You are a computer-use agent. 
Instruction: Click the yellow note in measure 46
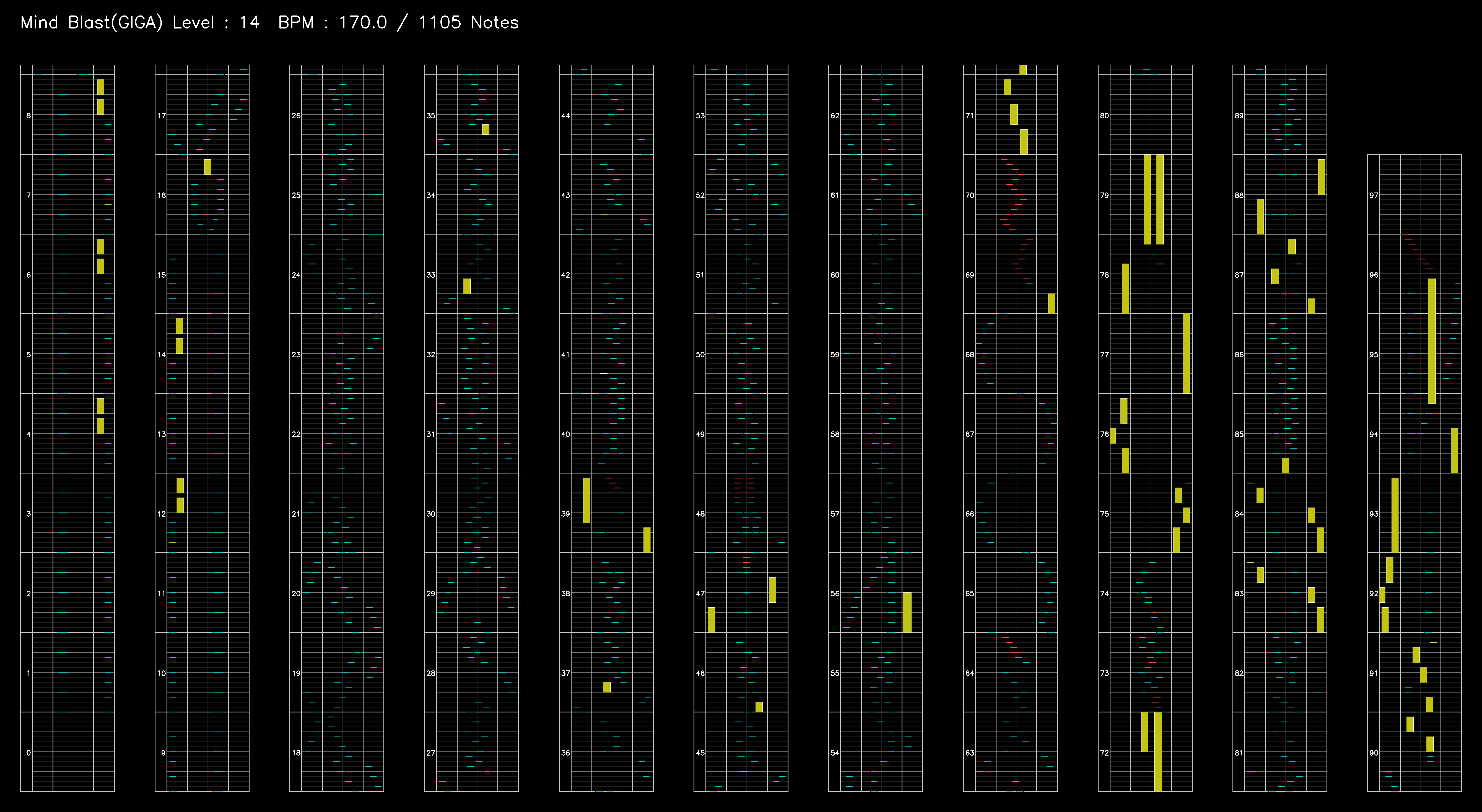(759, 707)
